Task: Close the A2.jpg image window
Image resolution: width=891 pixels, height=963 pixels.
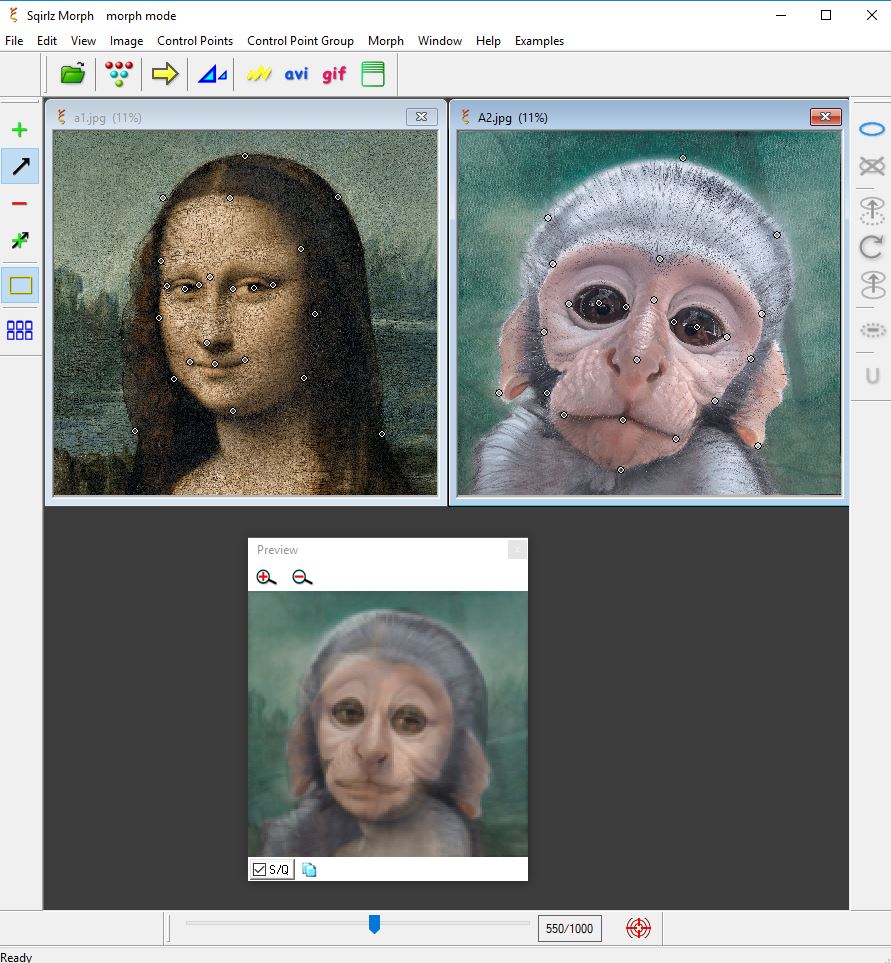Action: click(x=825, y=117)
